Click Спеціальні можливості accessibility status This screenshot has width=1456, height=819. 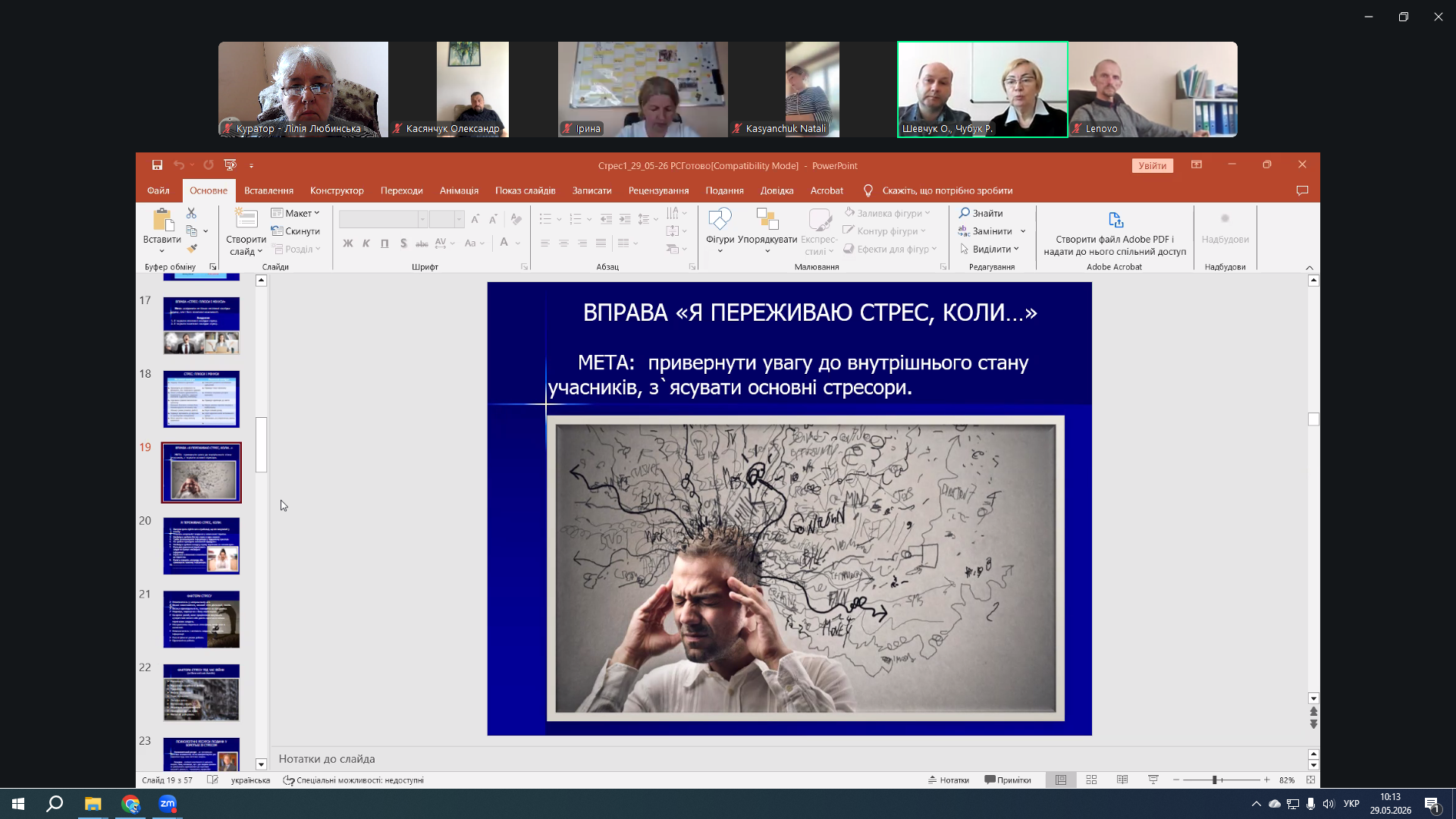(x=353, y=780)
